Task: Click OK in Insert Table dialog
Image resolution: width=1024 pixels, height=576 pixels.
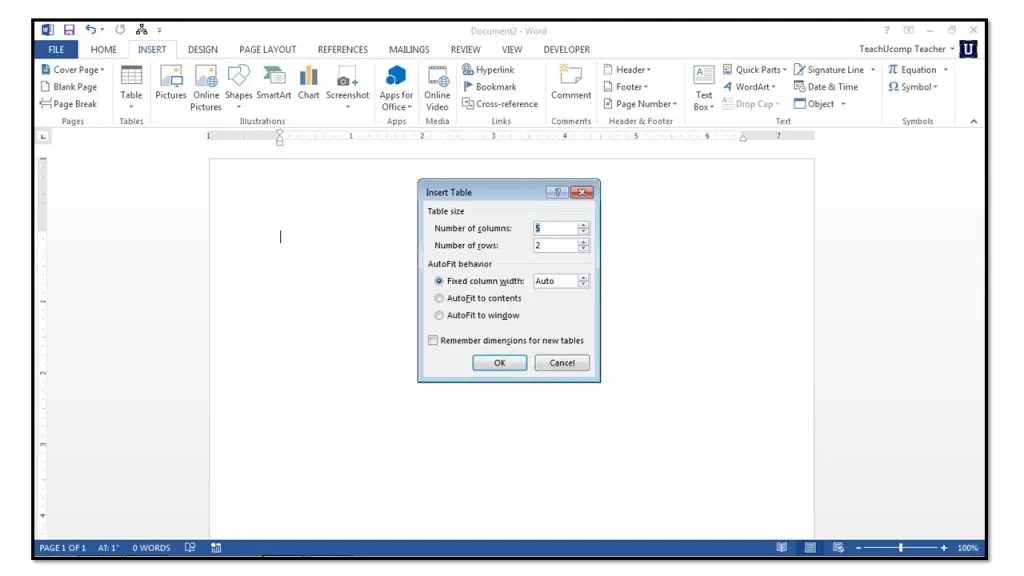Action: [x=499, y=363]
